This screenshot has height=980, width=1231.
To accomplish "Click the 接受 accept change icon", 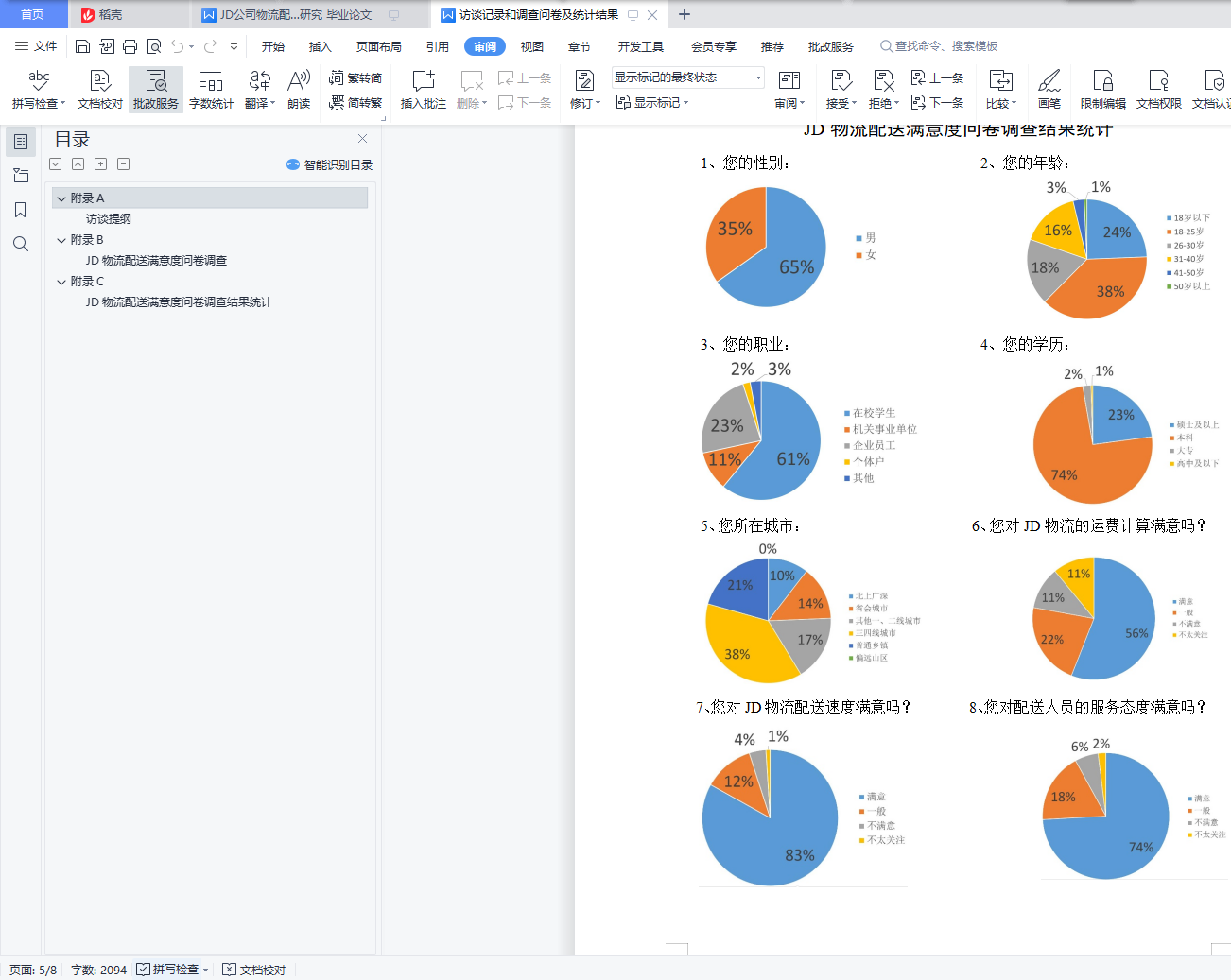I will 841,80.
